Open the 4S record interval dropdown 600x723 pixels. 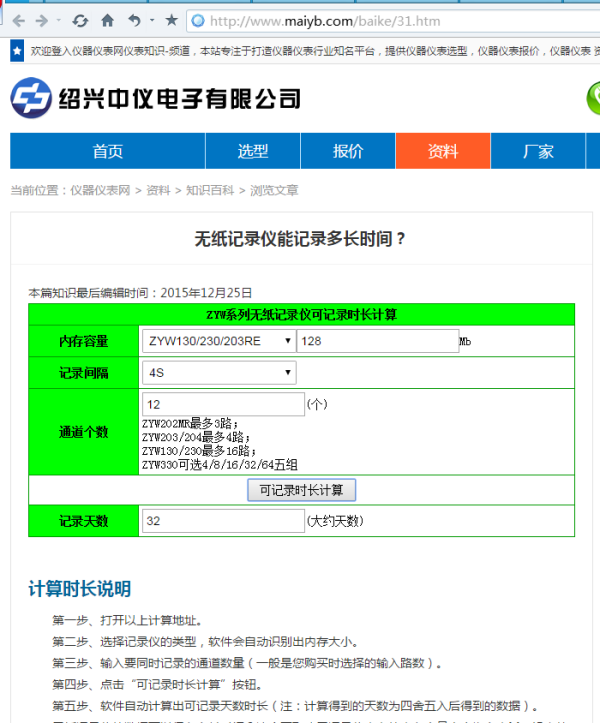click(219, 373)
